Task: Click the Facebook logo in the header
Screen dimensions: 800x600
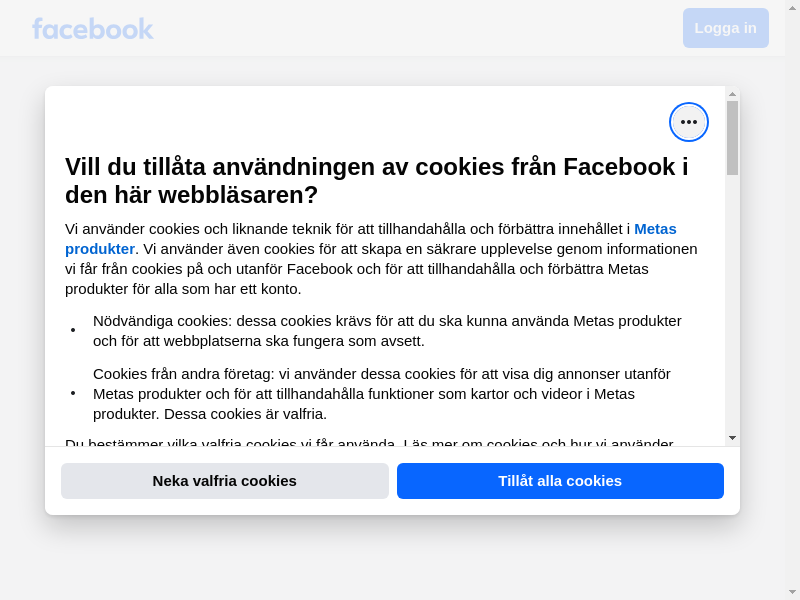Action: (93, 29)
